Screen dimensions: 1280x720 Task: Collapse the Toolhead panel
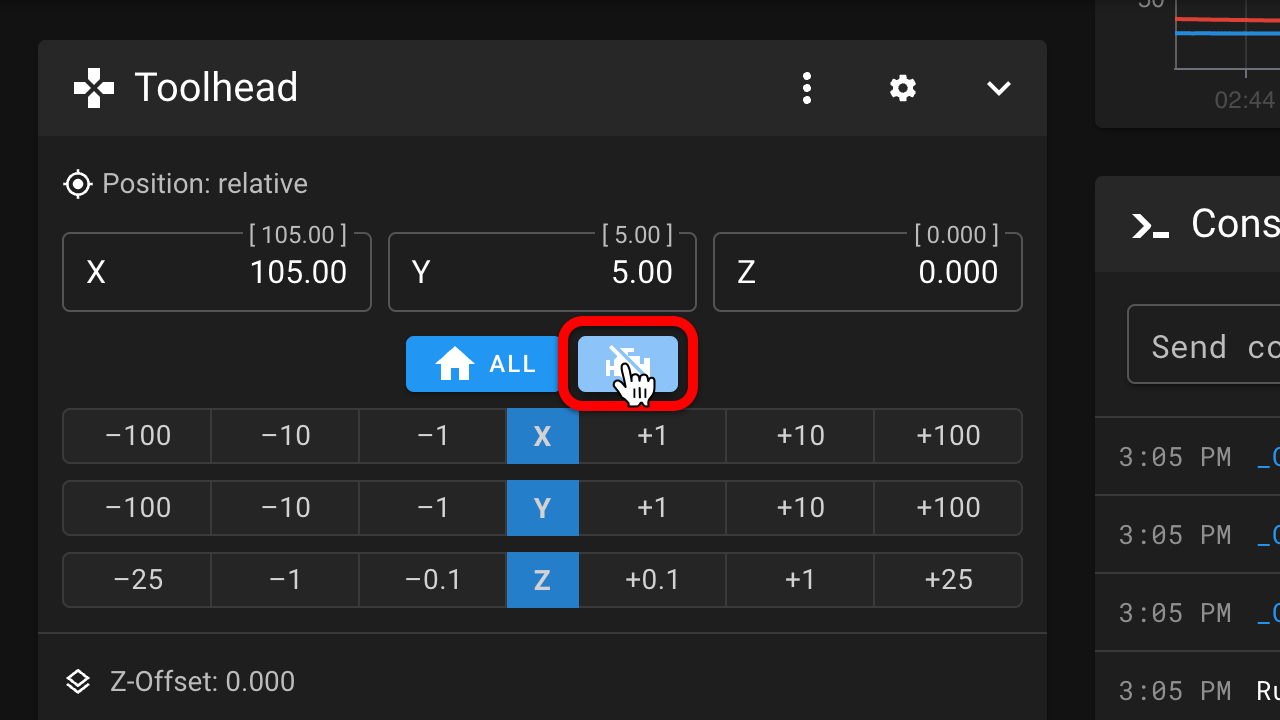pos(999,88)
